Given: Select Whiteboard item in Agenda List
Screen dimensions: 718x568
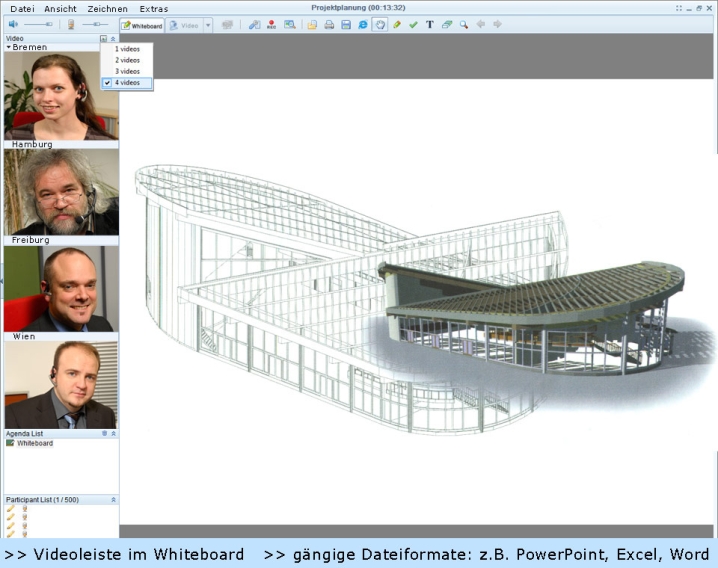Looking at the screenshot, I should 34,443.
